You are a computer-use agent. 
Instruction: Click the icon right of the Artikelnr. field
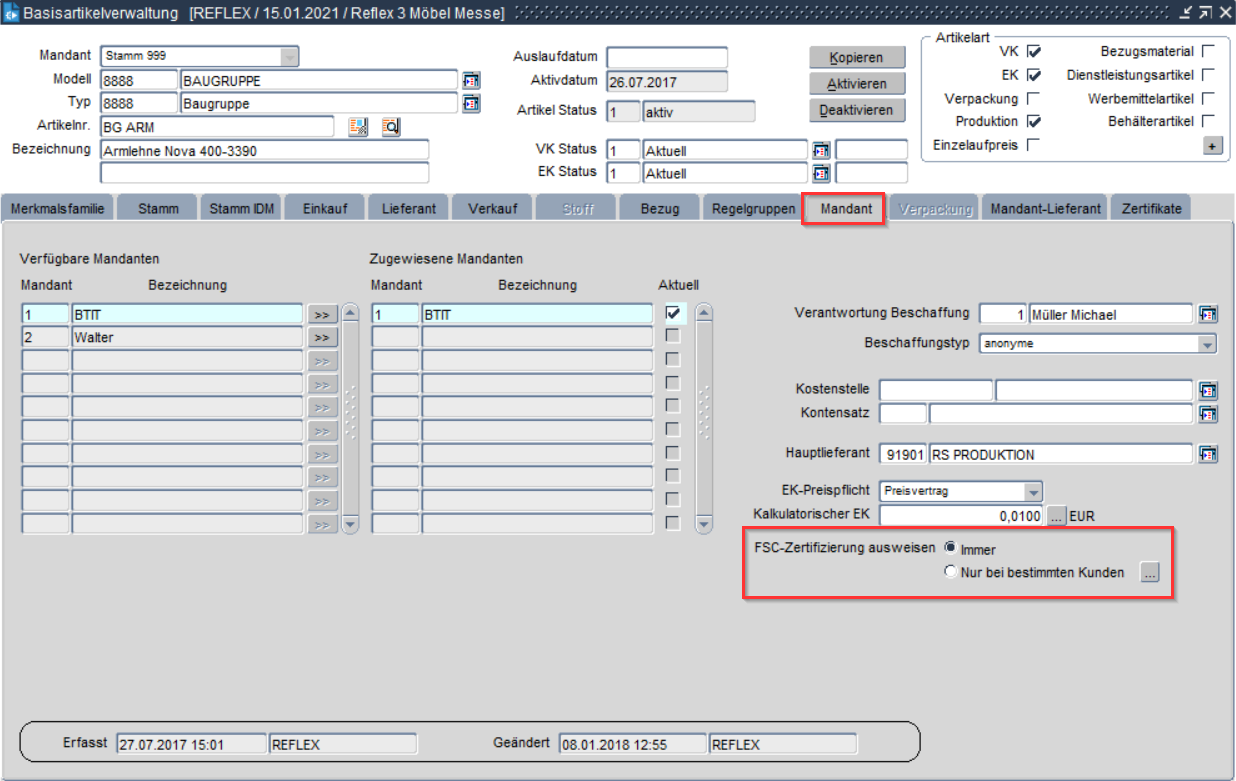(358, 126)
